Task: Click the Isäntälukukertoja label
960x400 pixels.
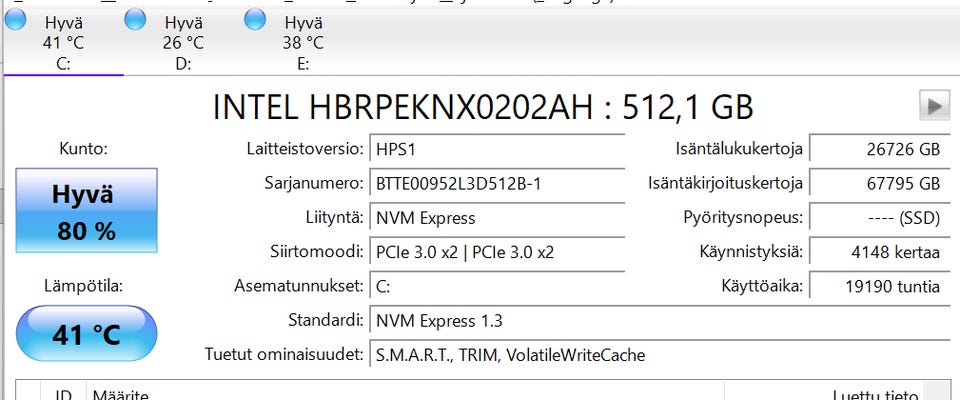Action: 739,149
